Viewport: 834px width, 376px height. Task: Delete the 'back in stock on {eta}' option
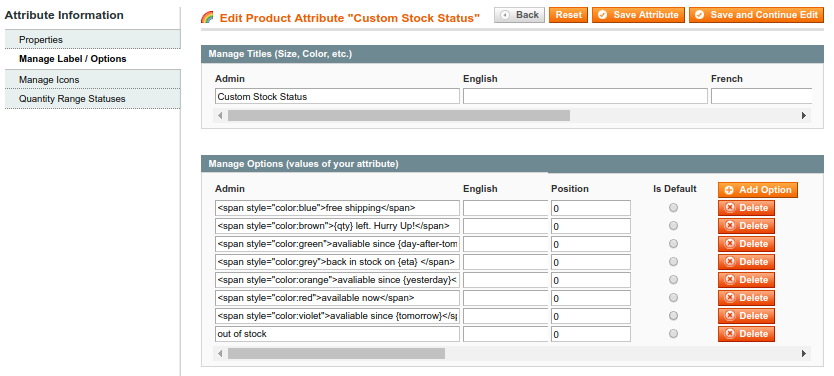(x=746, y=262)
